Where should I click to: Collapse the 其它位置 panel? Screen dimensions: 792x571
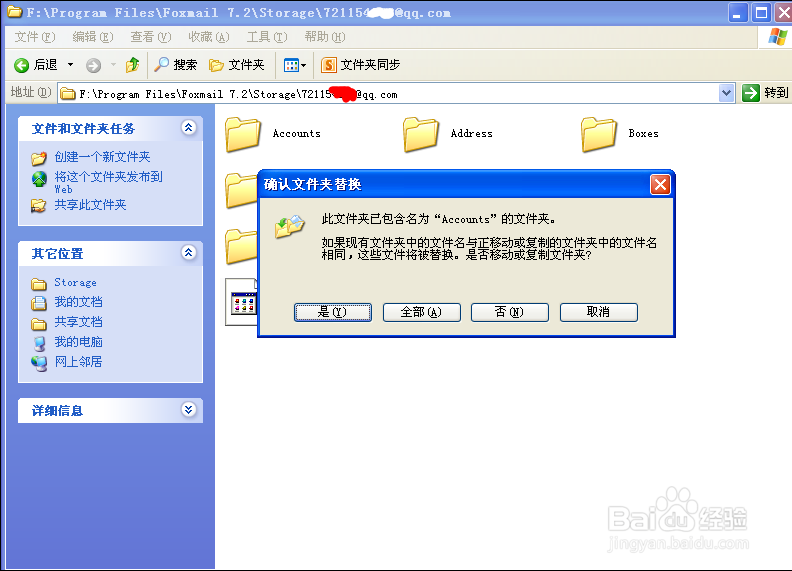(188, 253)
